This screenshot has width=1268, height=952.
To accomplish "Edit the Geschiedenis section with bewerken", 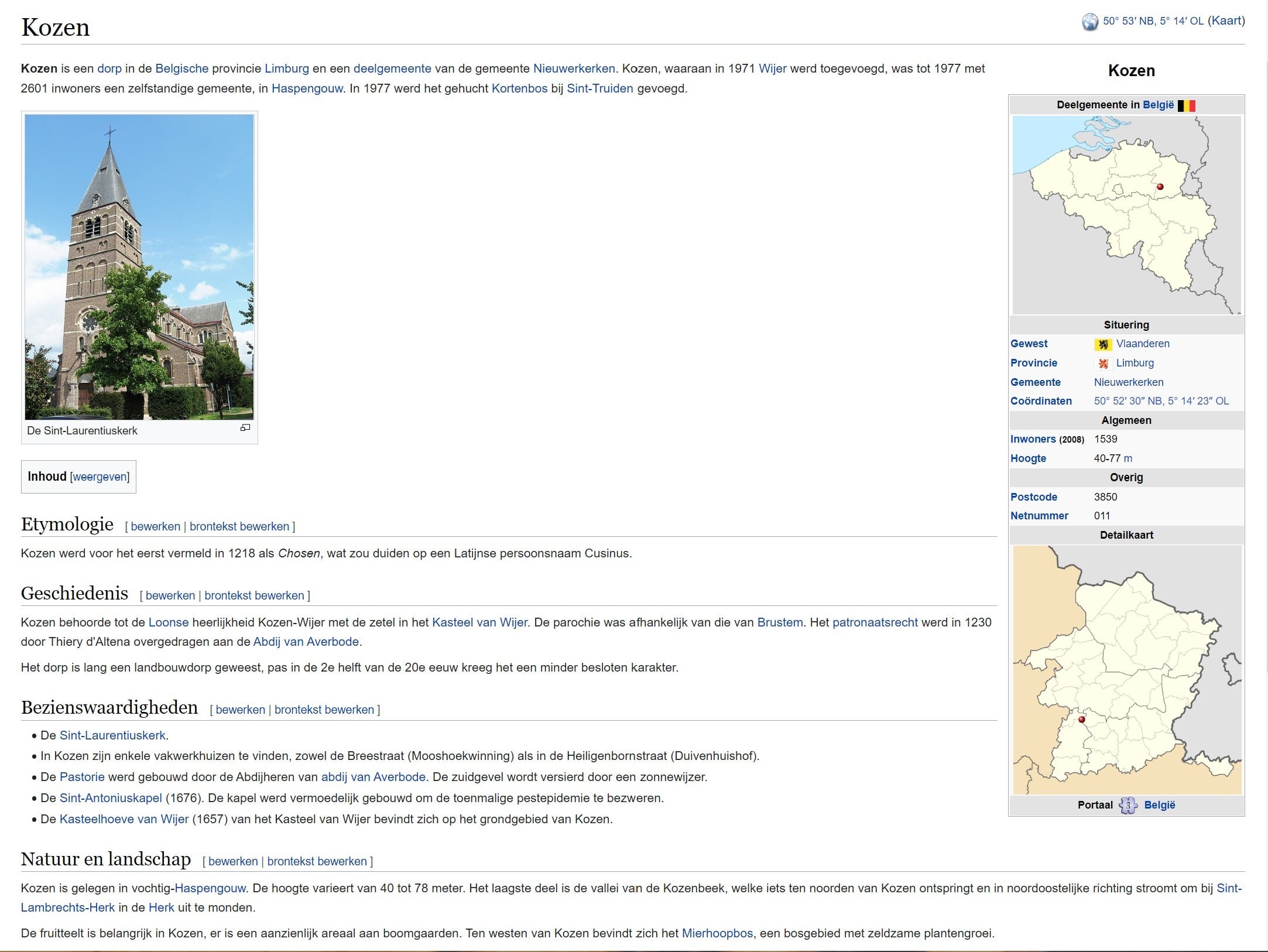I will pyautogui.click(x=170, y=595).
